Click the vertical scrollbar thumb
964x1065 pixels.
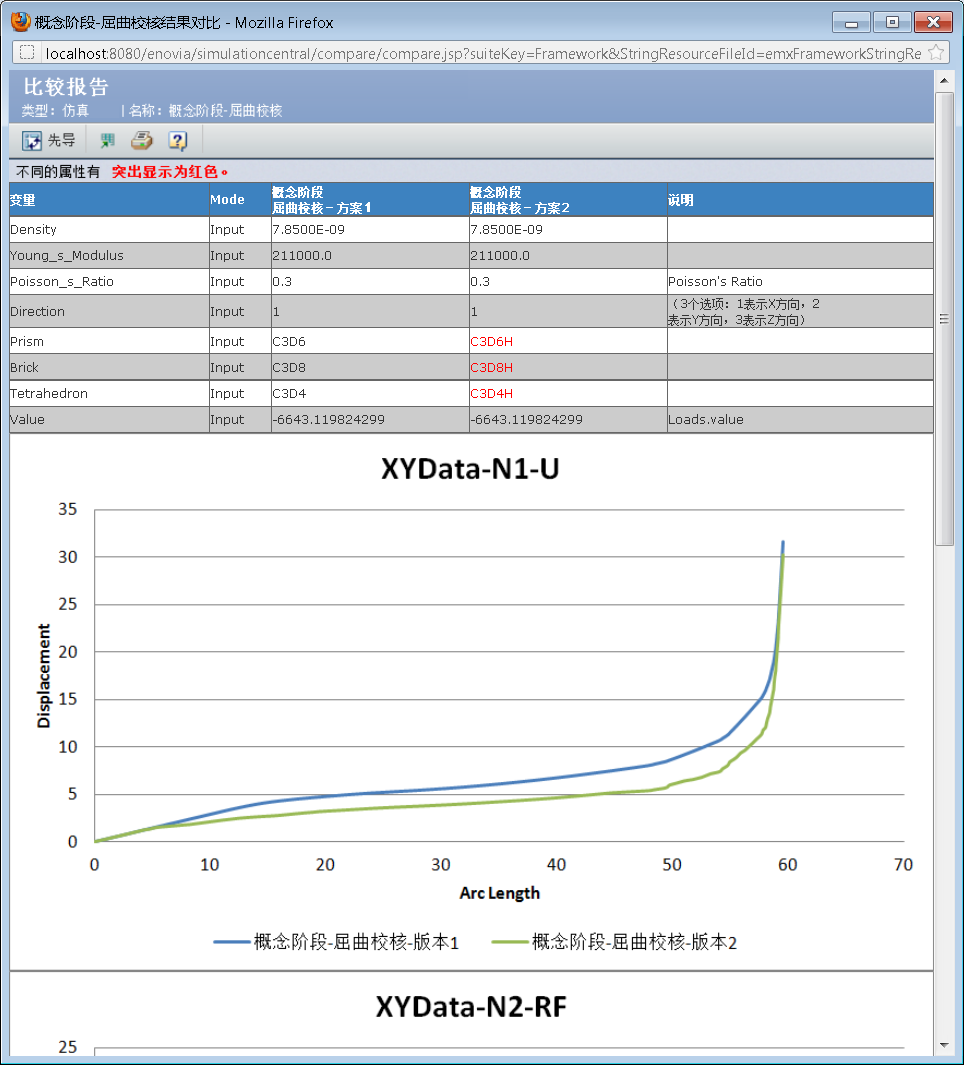click(x=944, y=319)
